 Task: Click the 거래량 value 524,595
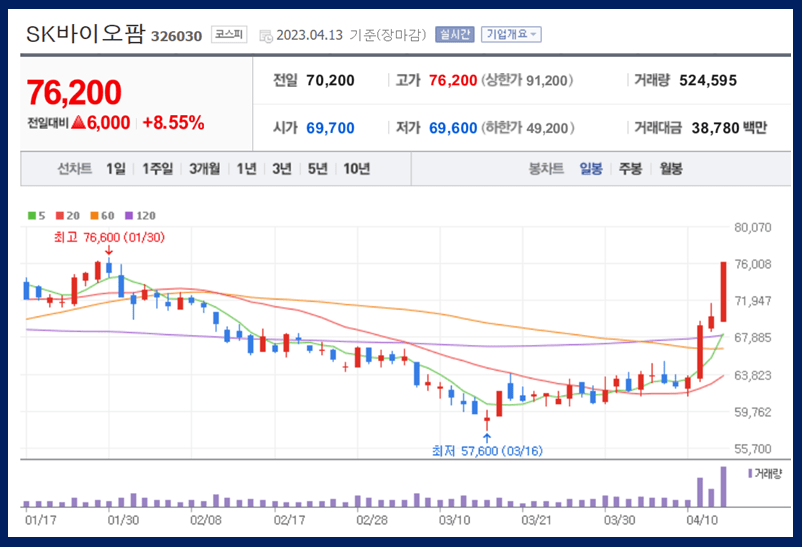[708, 80]
